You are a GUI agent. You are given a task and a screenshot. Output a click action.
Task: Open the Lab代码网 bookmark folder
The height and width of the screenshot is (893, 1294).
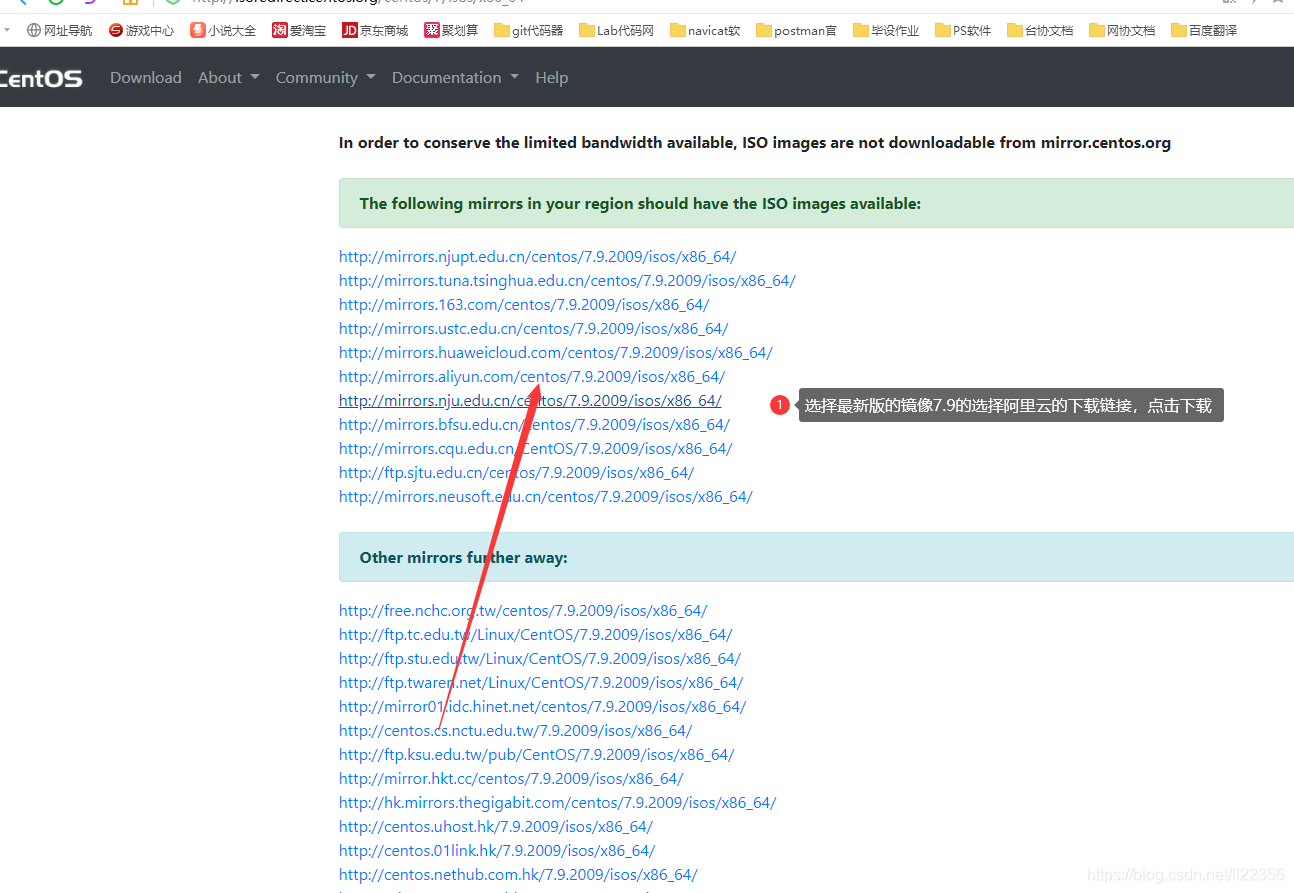pyautogui.click(x=617, y=31)
